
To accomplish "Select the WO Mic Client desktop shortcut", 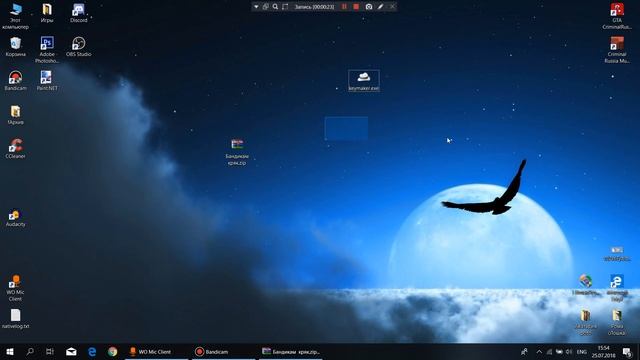I will click(16, 288).
